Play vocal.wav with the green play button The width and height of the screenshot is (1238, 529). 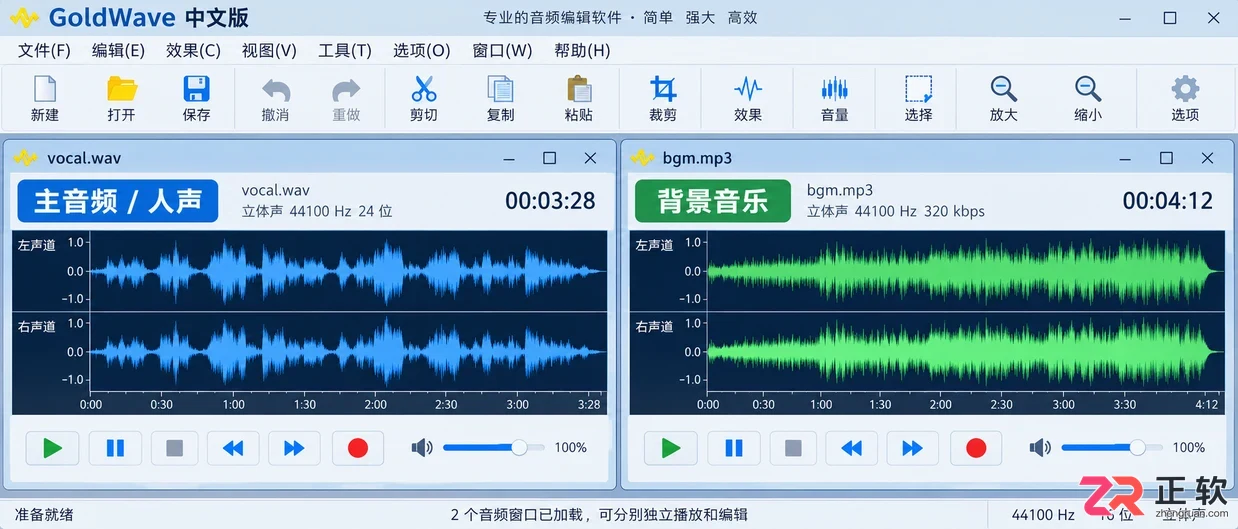(x=52, y=448)
